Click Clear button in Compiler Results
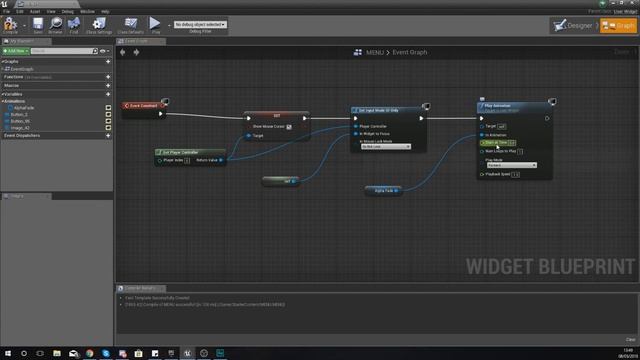640x360 pixels. [x=630, y=340]
